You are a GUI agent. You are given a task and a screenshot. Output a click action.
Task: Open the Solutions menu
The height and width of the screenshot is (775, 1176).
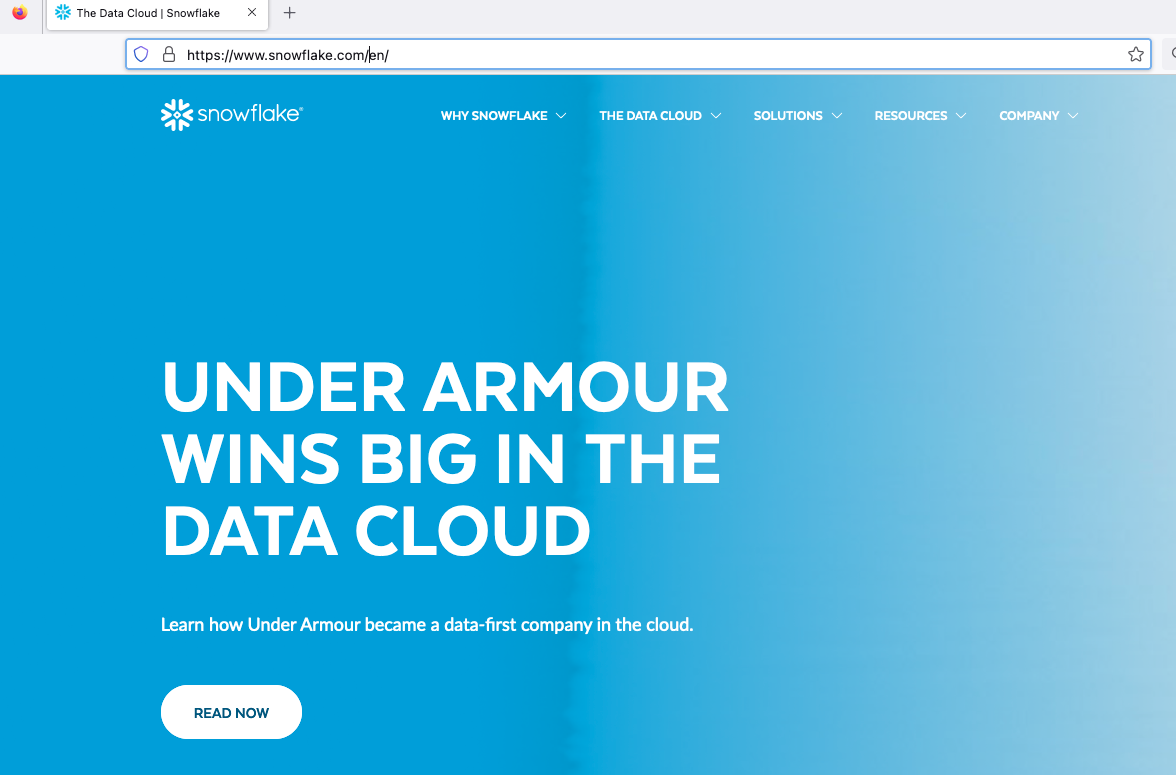(788, 116)
